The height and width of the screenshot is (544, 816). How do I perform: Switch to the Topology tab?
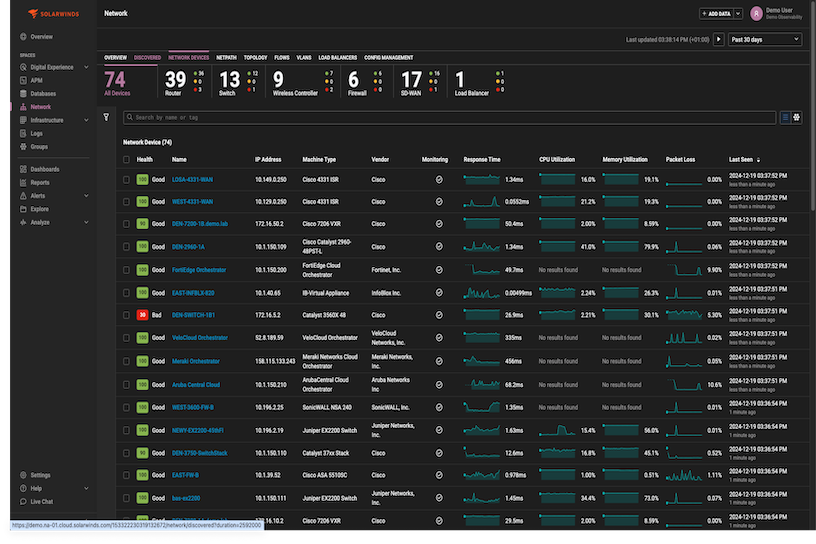[x=255, y=58]
